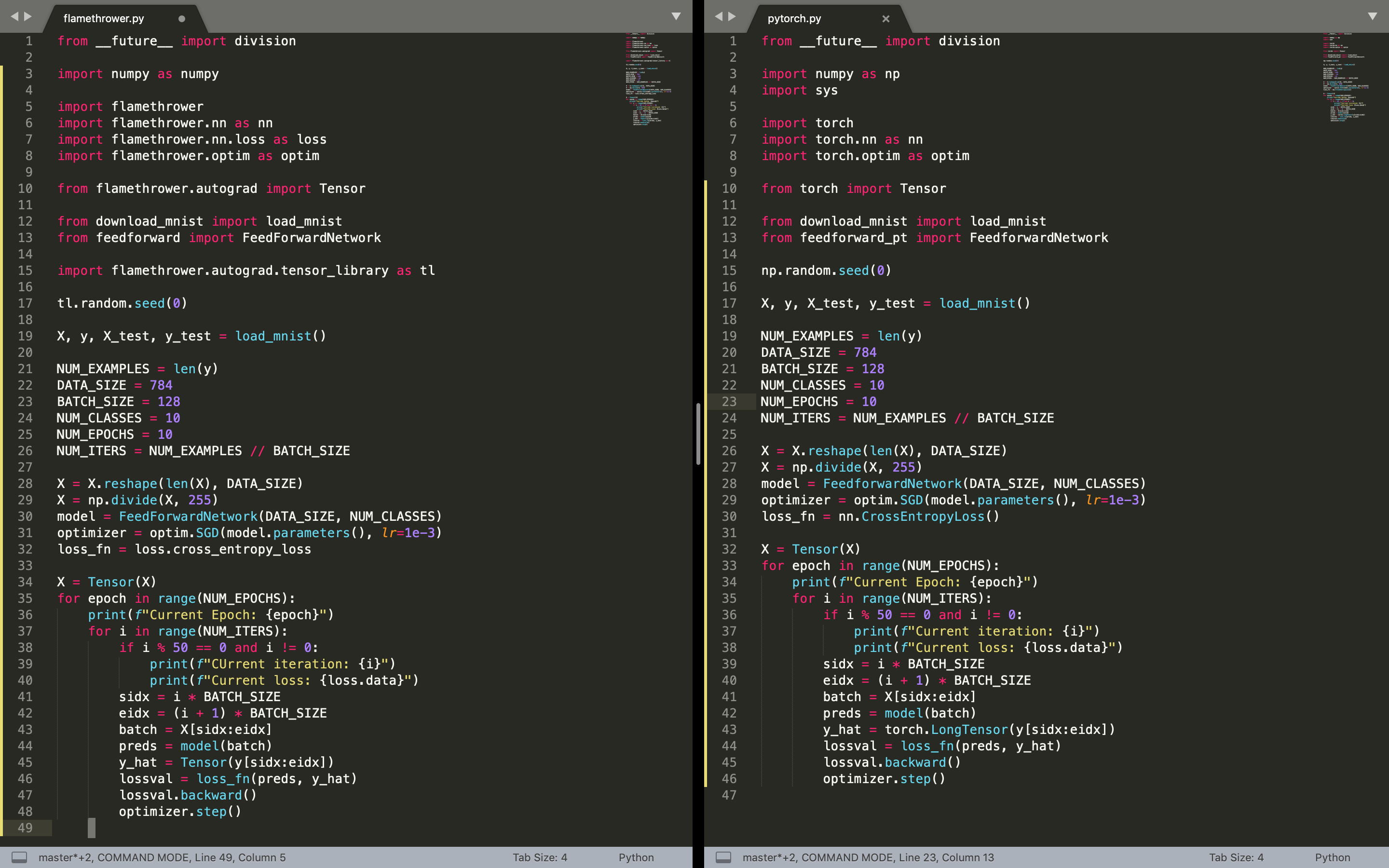Go to next tab in left pane
This screenshot has width=1389, height=868.
pyautogui.click(x=27, y=17)
